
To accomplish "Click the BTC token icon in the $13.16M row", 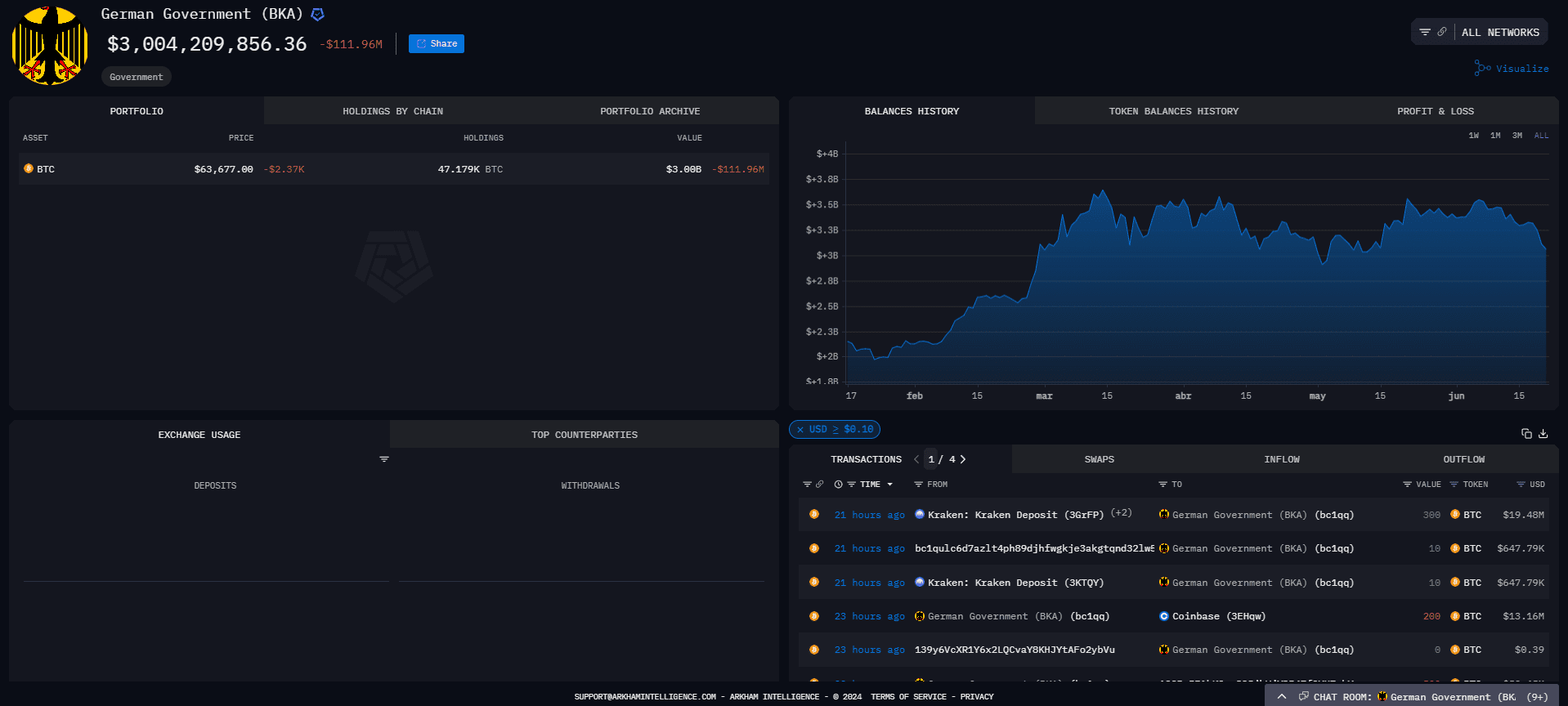I will [1455, 615].
